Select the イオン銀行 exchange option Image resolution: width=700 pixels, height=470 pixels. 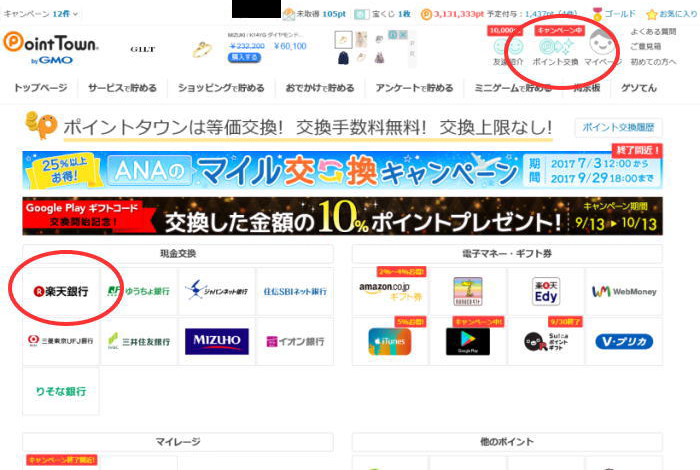pyautogui.click(x=295, y=341)
